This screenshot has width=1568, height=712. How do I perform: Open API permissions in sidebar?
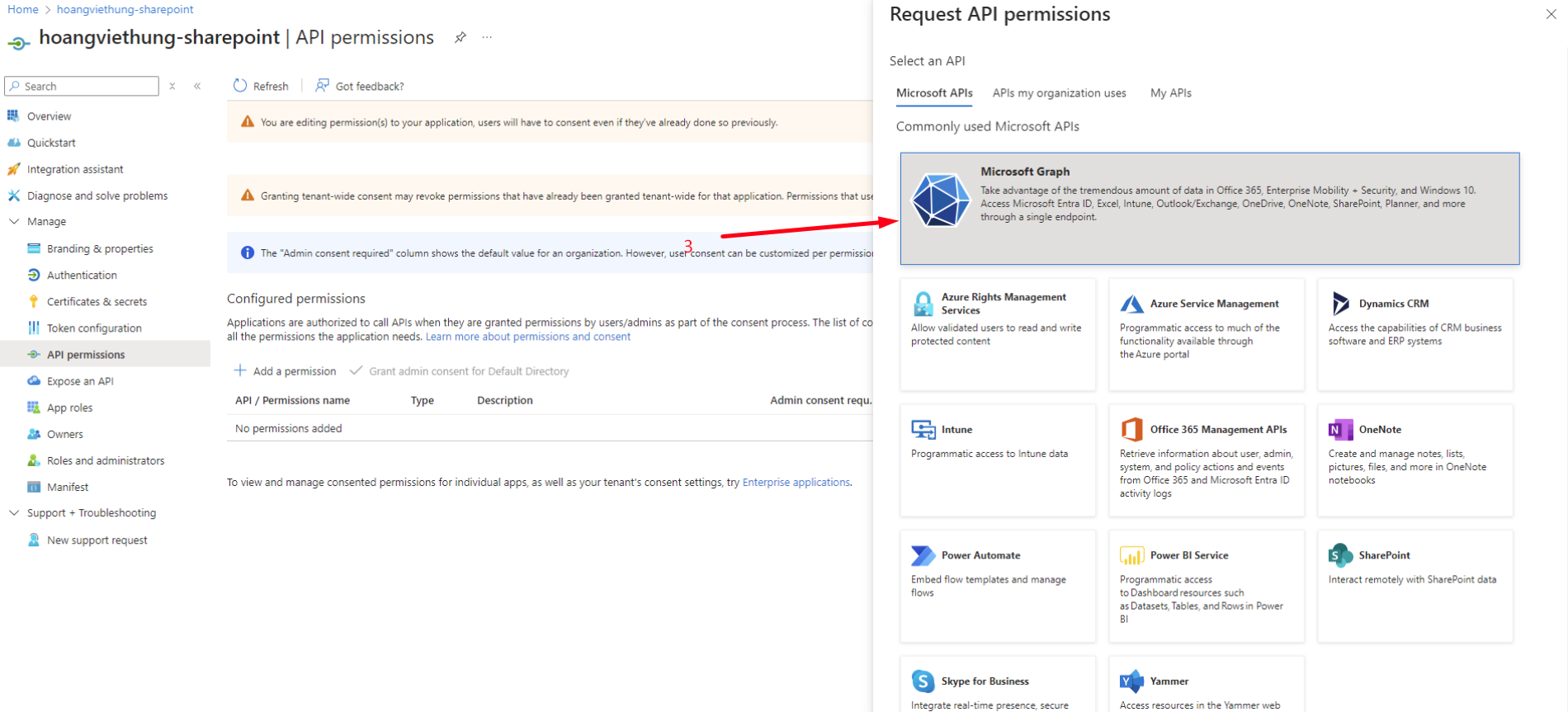(x=106, y=354)
